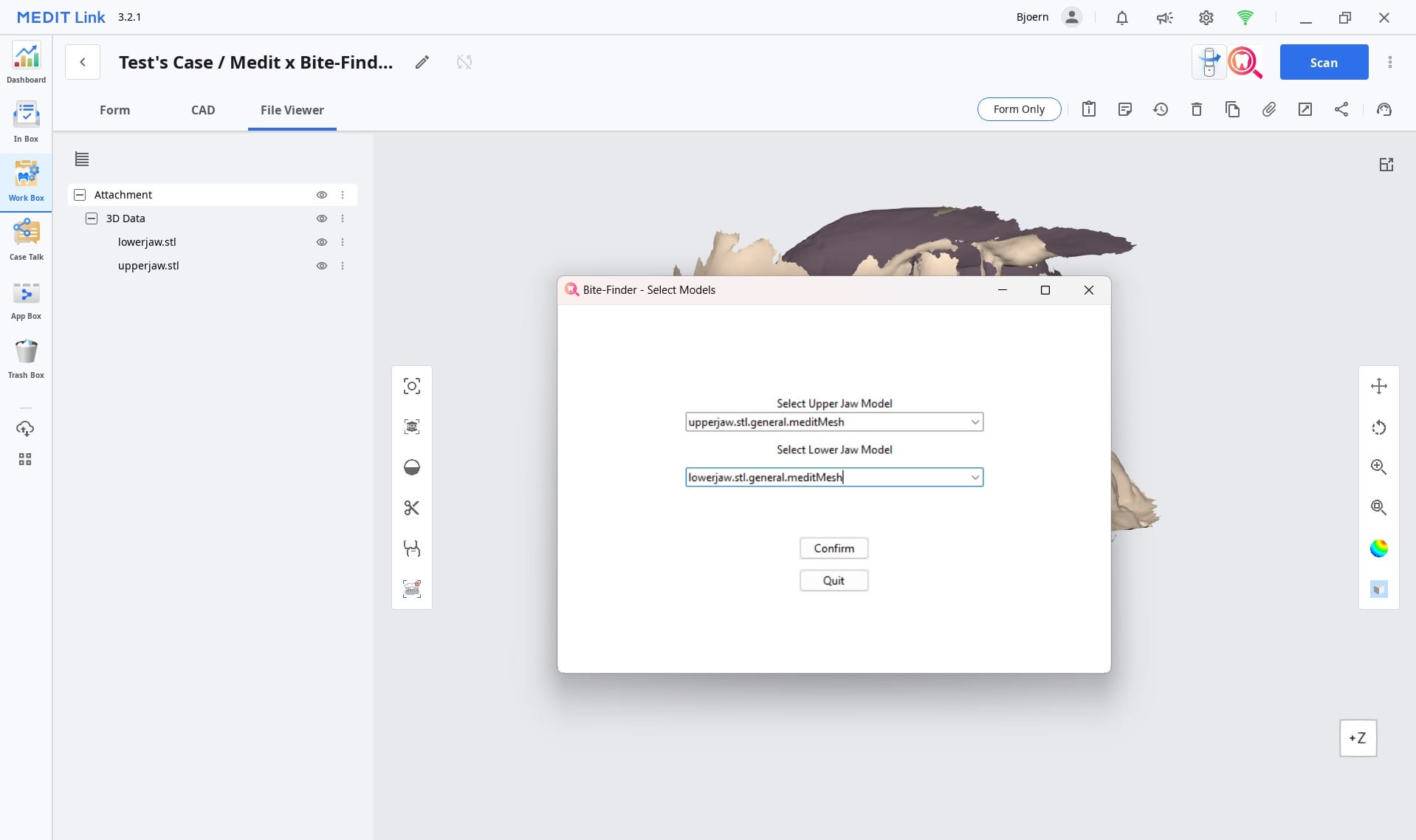The height and width of the screenshot is (840, 1416).
Task: Select lowerjaw.stl in tree
Action: [x=147, y=242]
